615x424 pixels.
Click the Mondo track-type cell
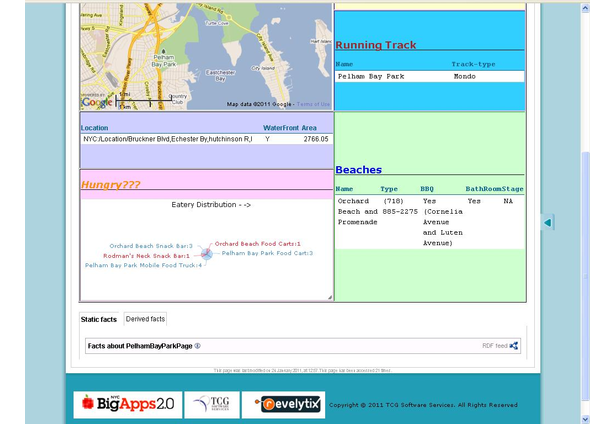465,76
